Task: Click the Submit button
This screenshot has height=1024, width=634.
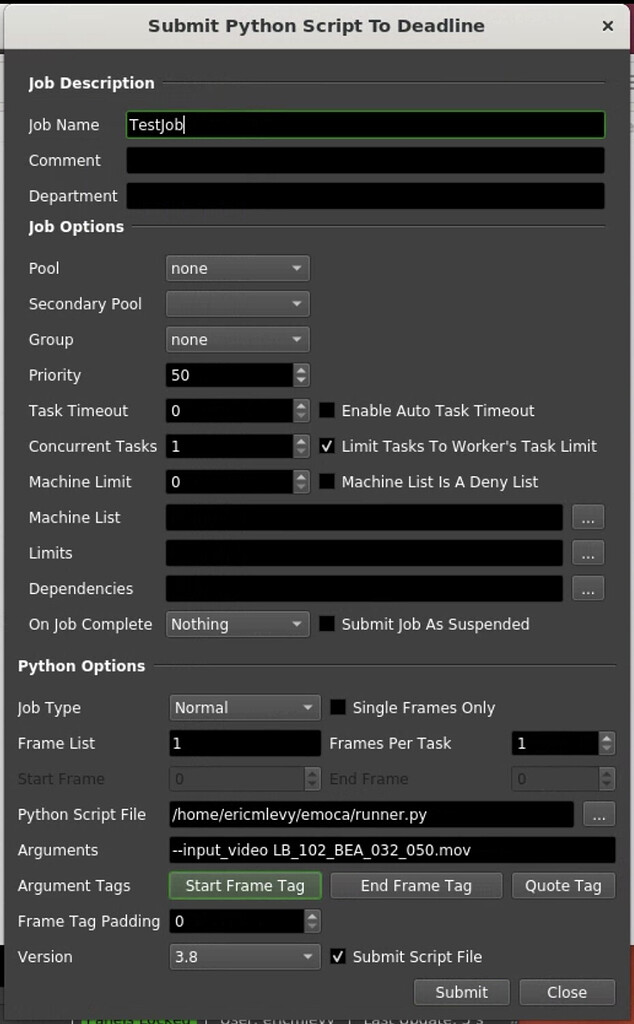Action: tap(461, 992)
